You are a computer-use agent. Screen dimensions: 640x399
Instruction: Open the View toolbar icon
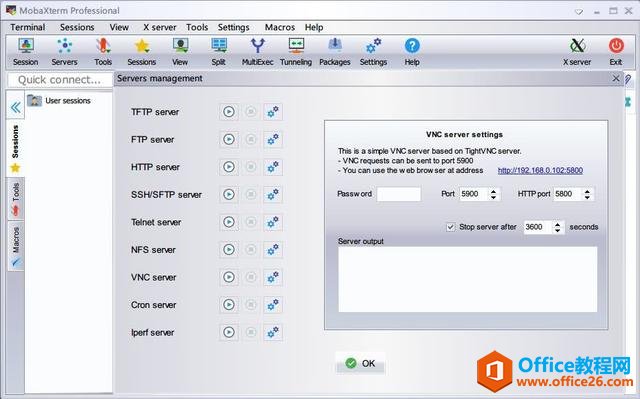(x=180, y=52)
